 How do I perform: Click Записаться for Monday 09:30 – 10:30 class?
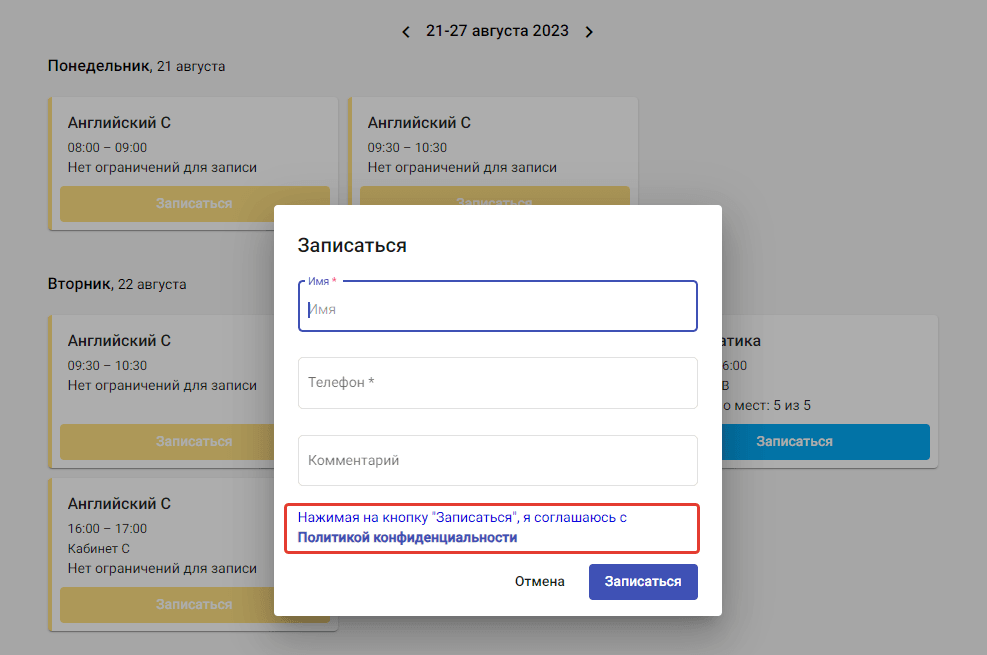(494, 196)
